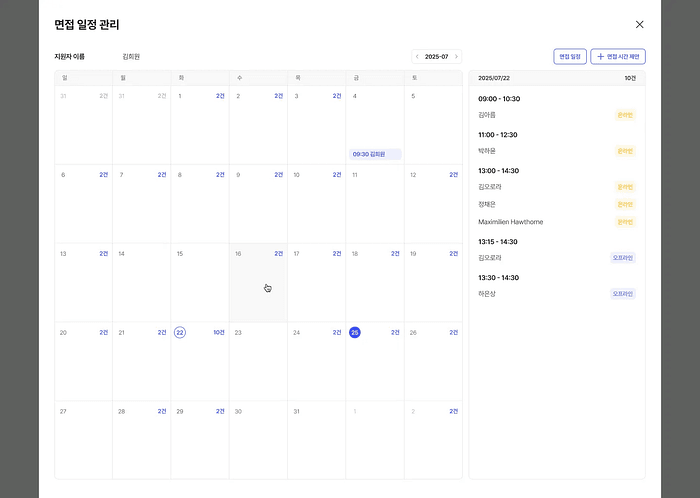
Task: Select the 09:00 - 10:30 time slot
Action: click(499, 99)
